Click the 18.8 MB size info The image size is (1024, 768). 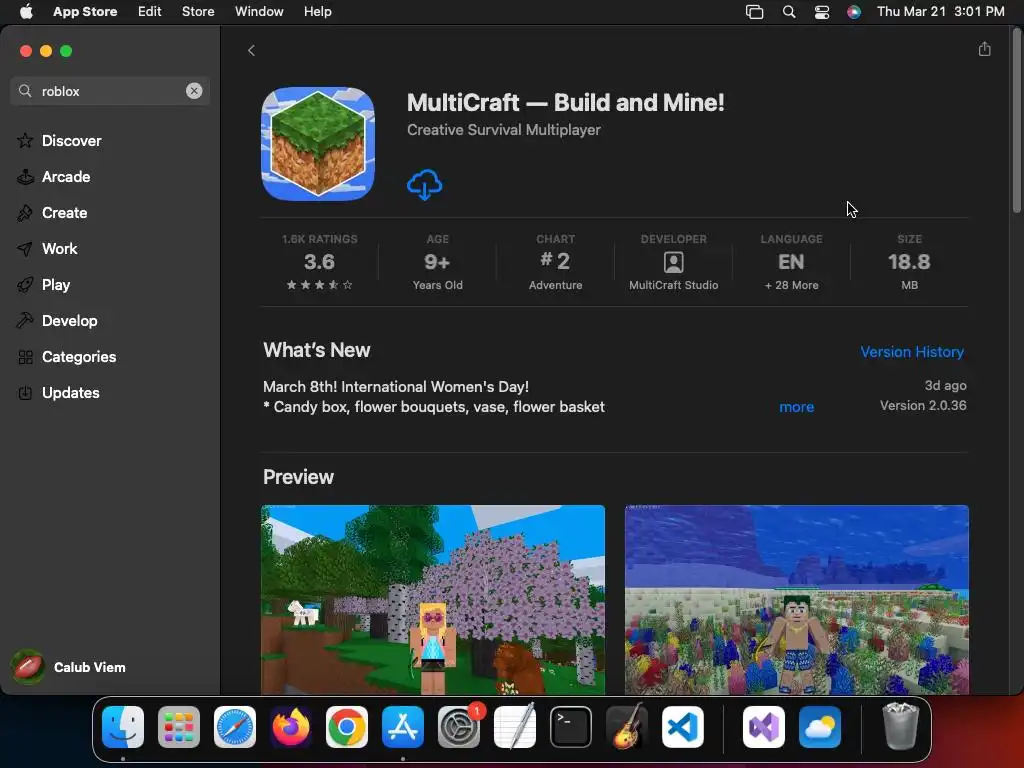[x=909, y=262]
